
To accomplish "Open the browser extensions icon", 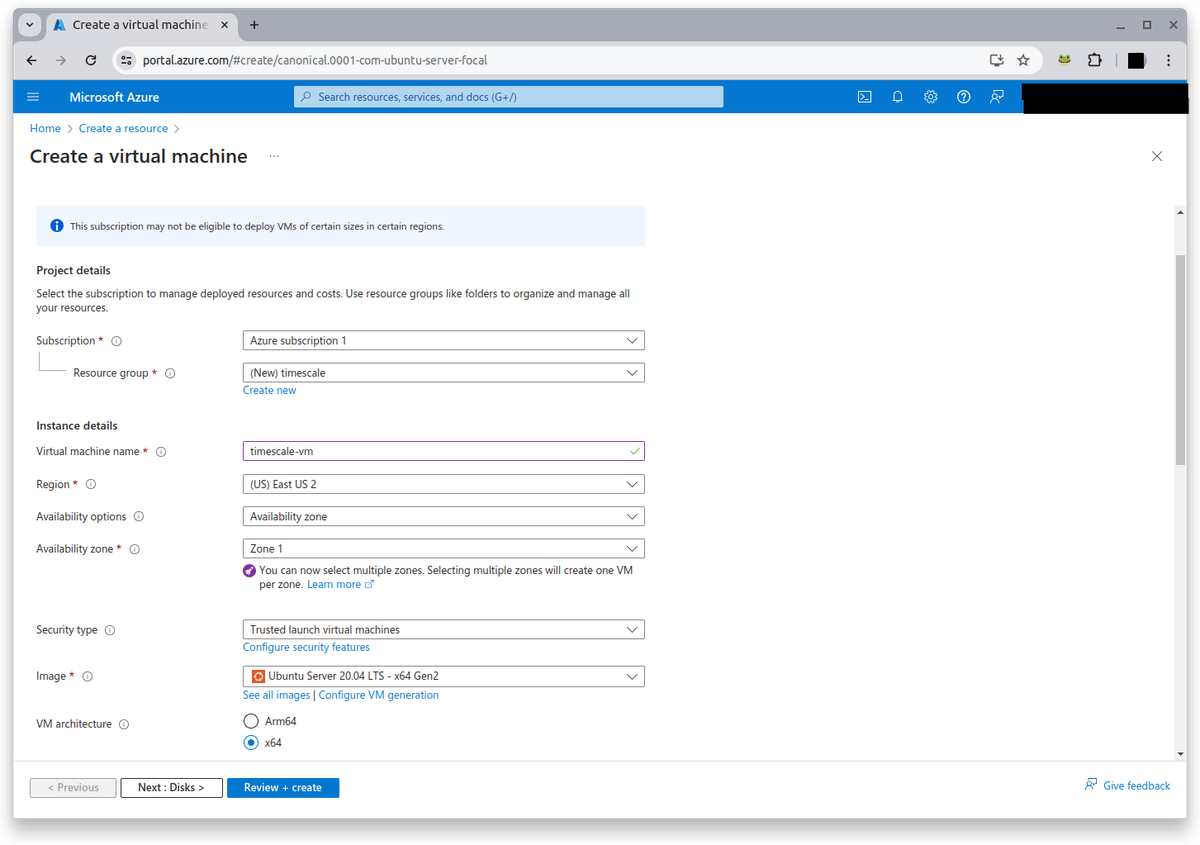I will [x=1095, y=60].
